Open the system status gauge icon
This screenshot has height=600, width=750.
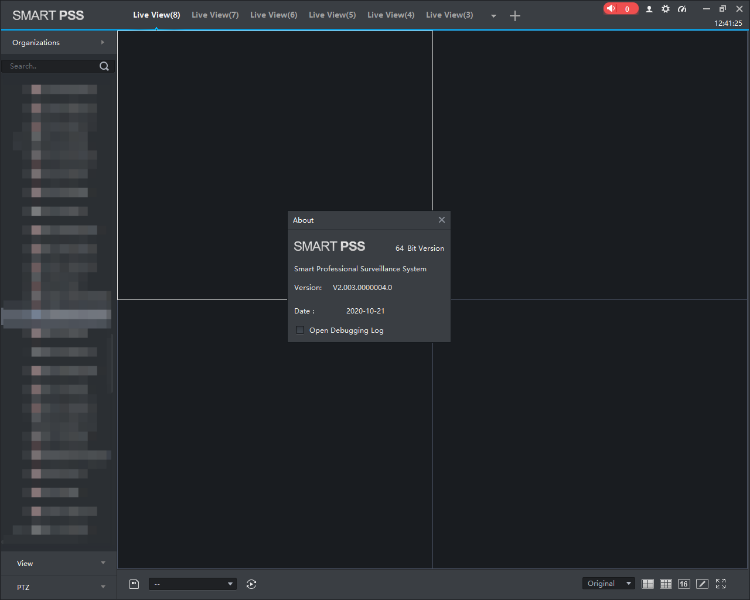point(682,9)
